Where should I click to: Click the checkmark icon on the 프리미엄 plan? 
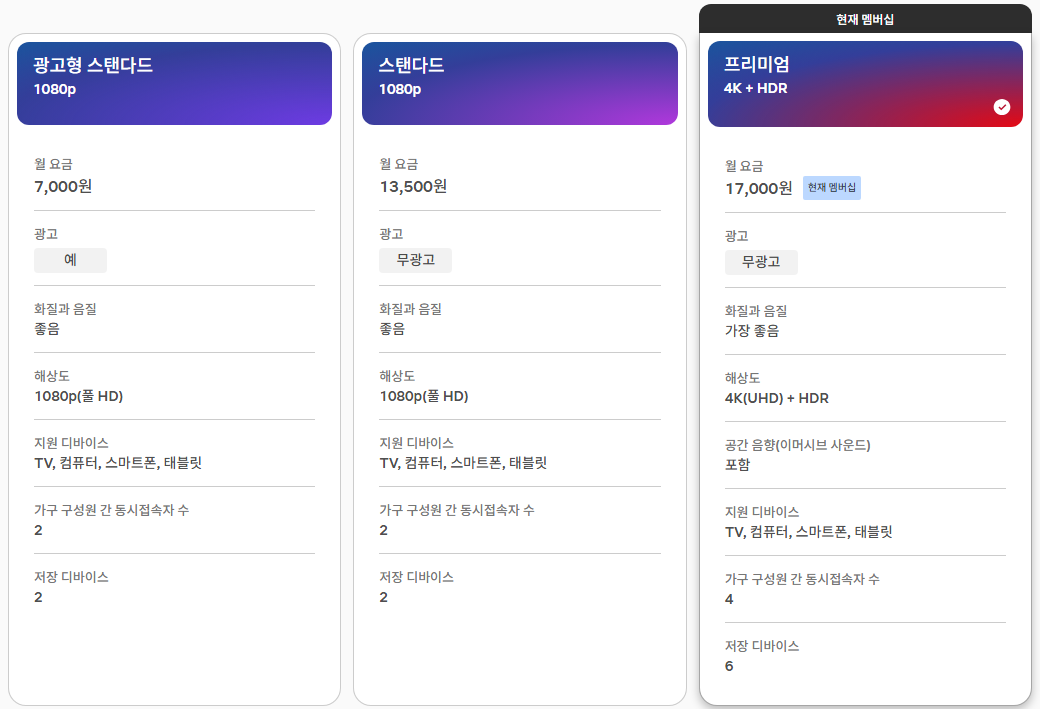coord(1002,107)
